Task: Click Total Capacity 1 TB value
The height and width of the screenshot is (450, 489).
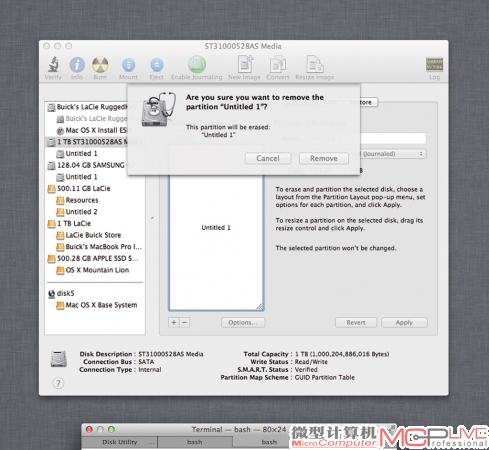Action: [x=342, y=354]
